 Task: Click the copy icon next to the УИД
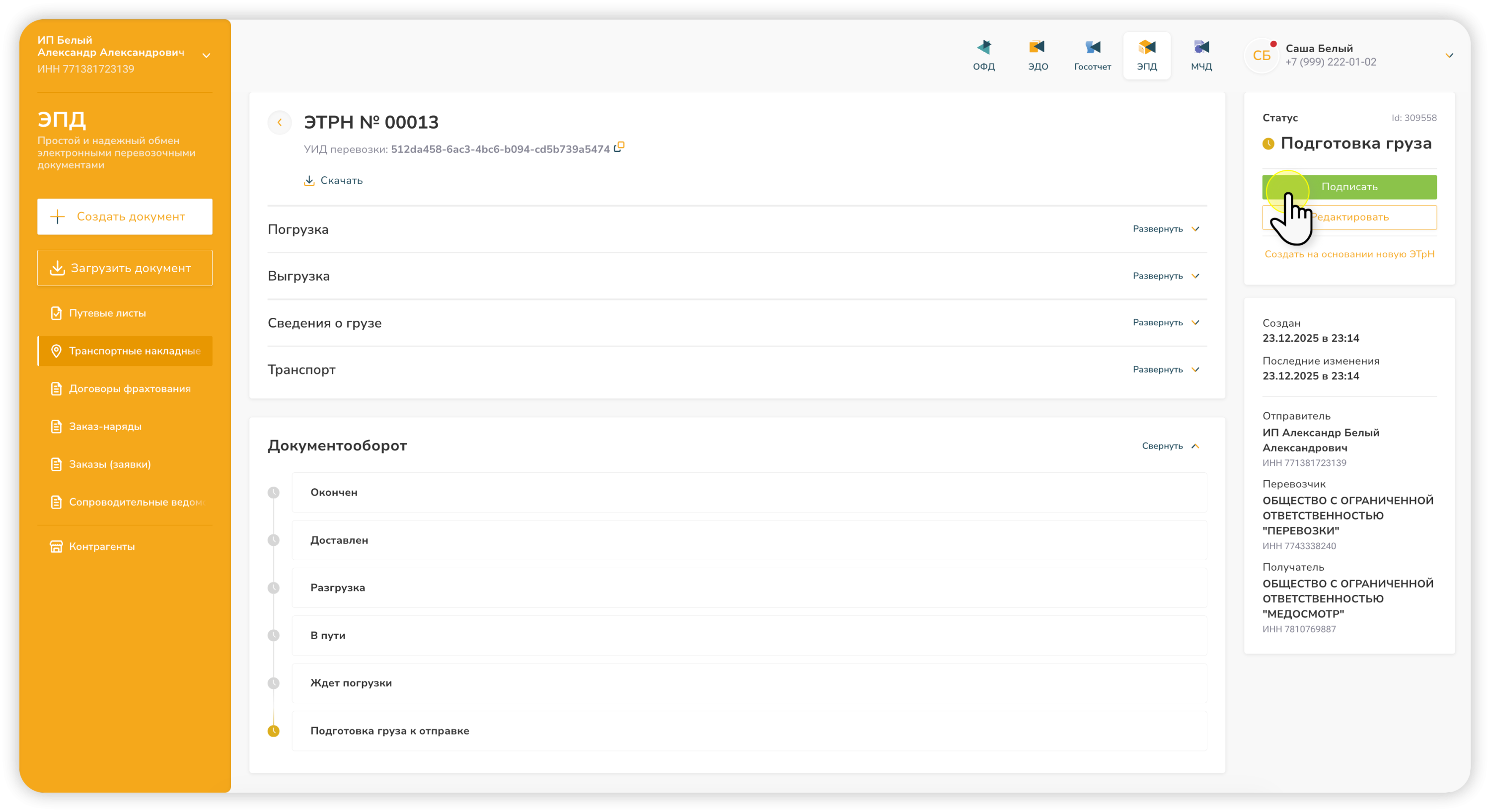619,147
